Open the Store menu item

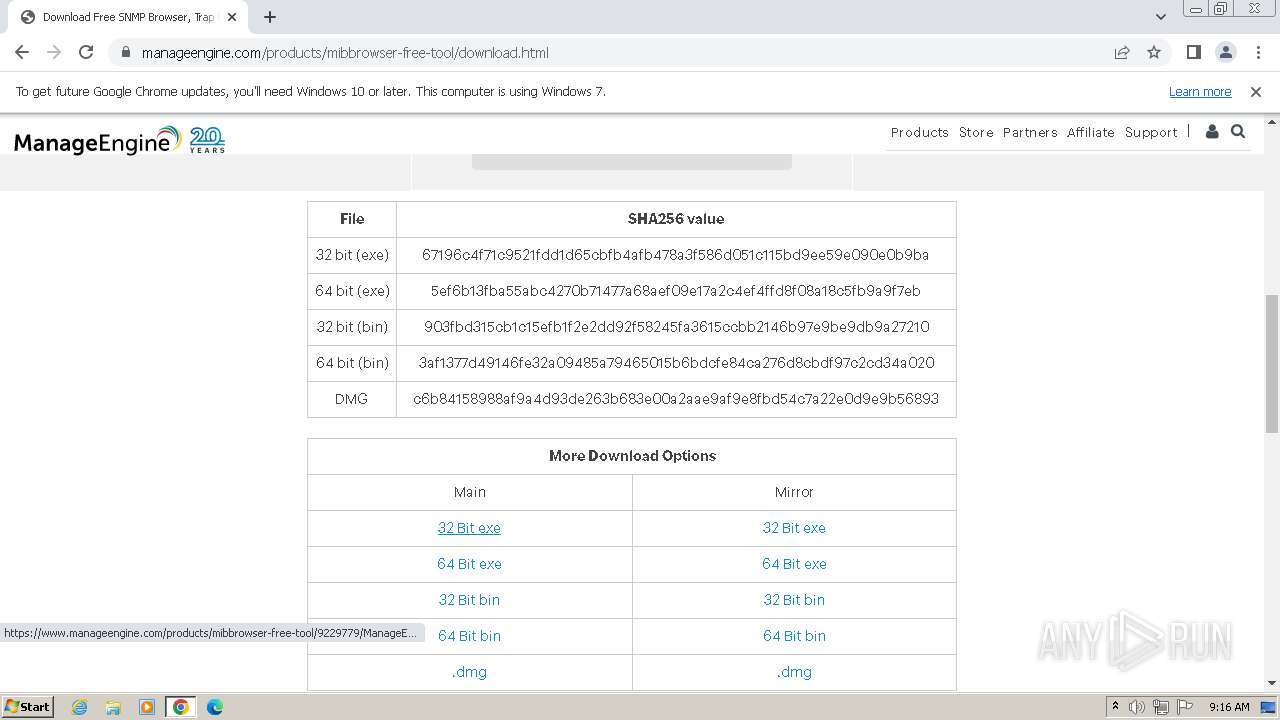(976, 132)
